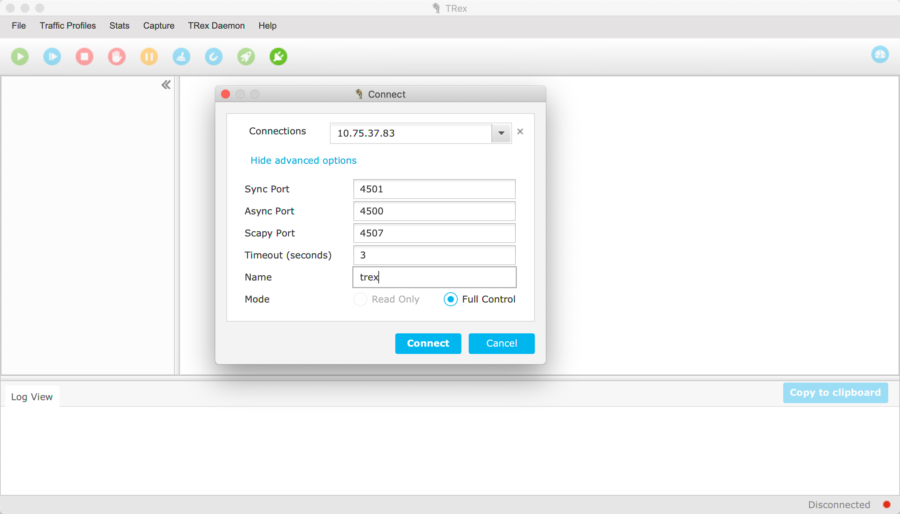Image resolution: width=900 pixels, height=514 pixels.
Task: Switch to the Log View tab
Action: click(32, 397)
